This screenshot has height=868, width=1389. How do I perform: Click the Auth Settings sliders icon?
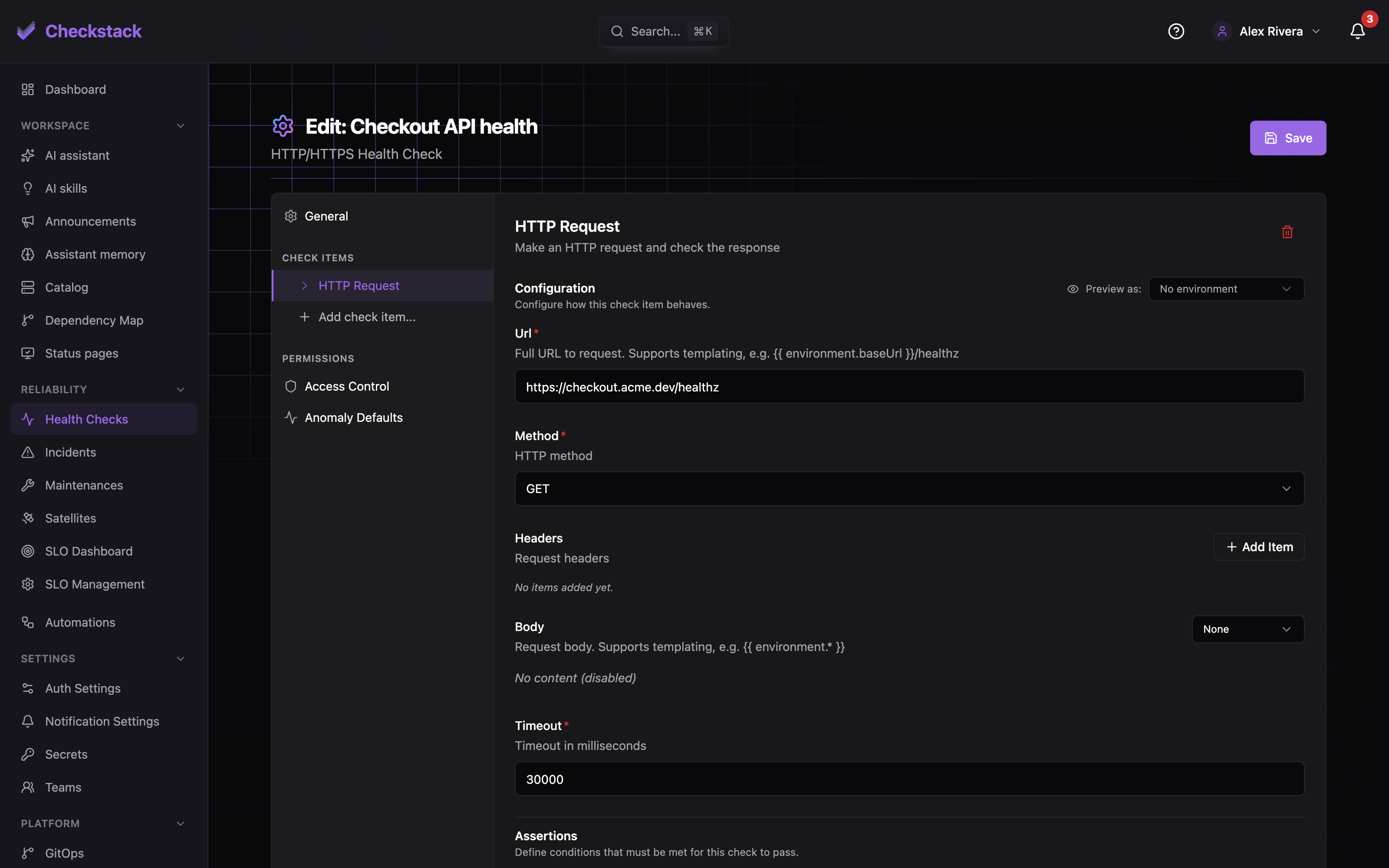[x=27, y=688]
